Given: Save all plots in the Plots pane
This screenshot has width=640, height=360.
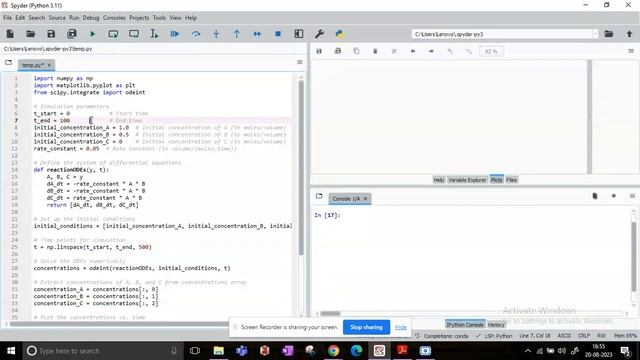Looking at the screenshot, I should point(338,51).
